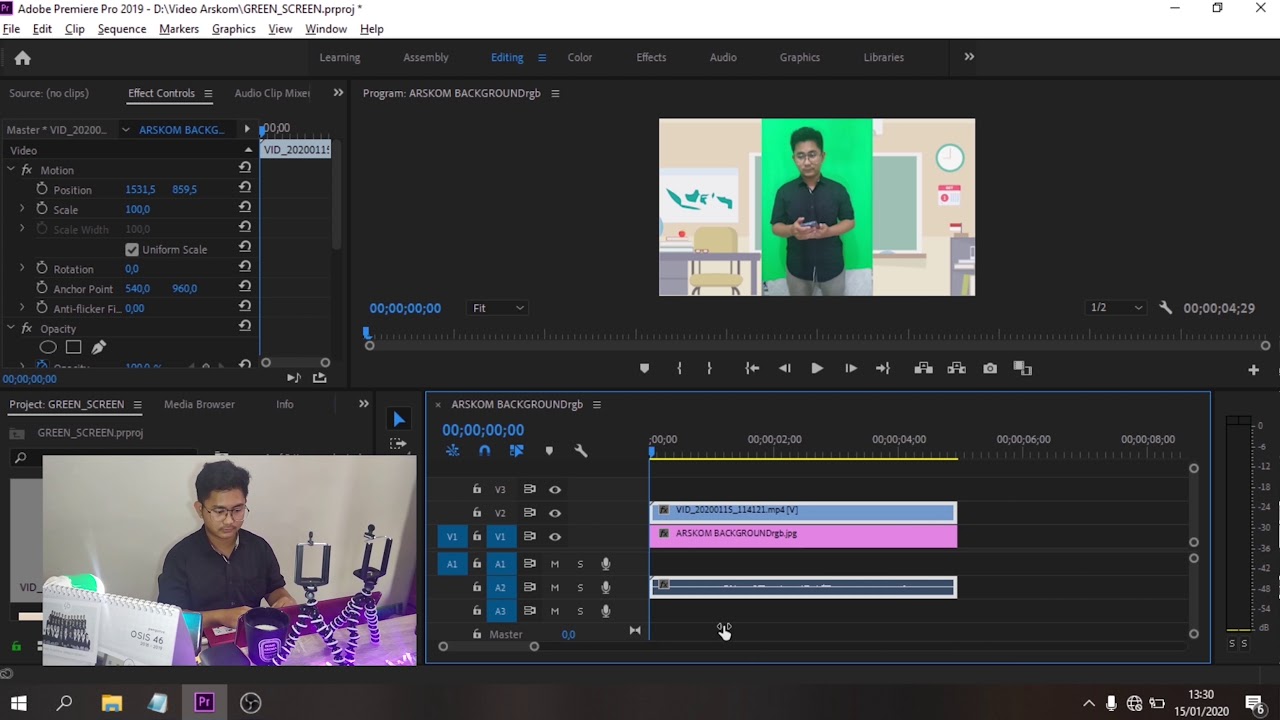
Task: Click the Play-Stop toggle in Program monitor
Action: click(817, 369)
